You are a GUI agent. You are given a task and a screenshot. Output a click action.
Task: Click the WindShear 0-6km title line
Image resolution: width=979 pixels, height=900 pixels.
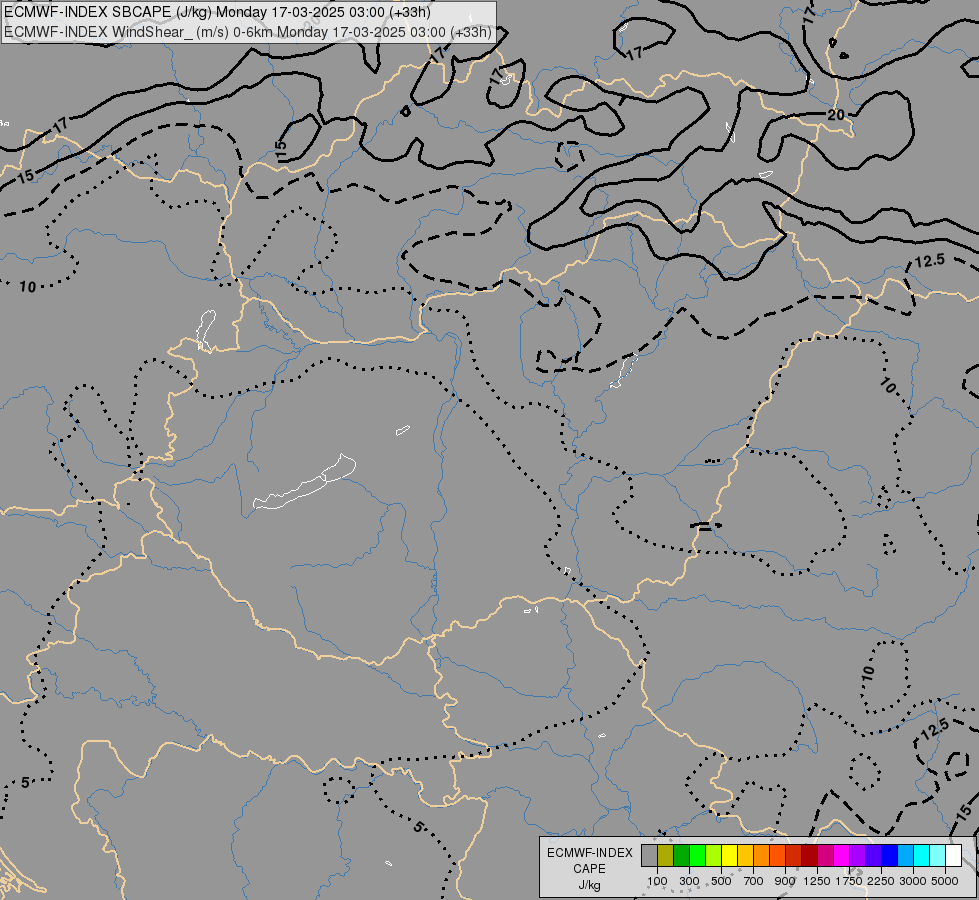point(248,32)
